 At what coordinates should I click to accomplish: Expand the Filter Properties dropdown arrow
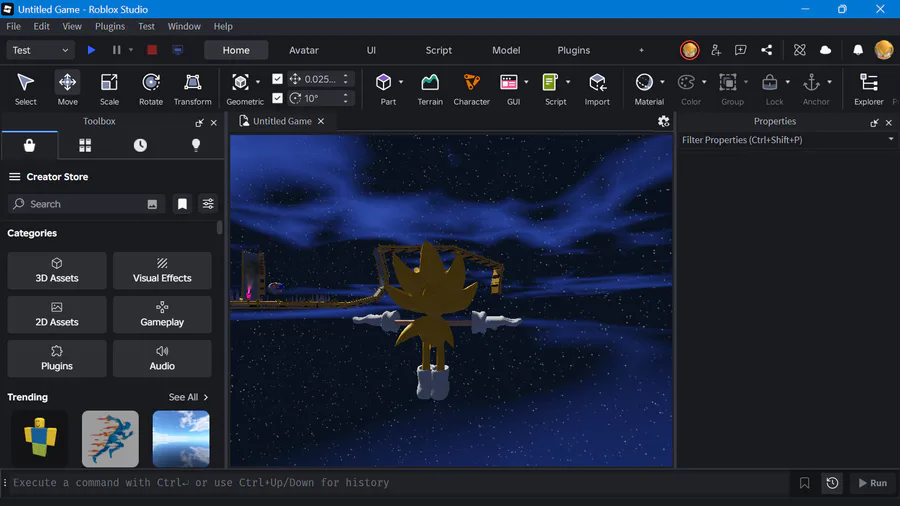[891, 139]
